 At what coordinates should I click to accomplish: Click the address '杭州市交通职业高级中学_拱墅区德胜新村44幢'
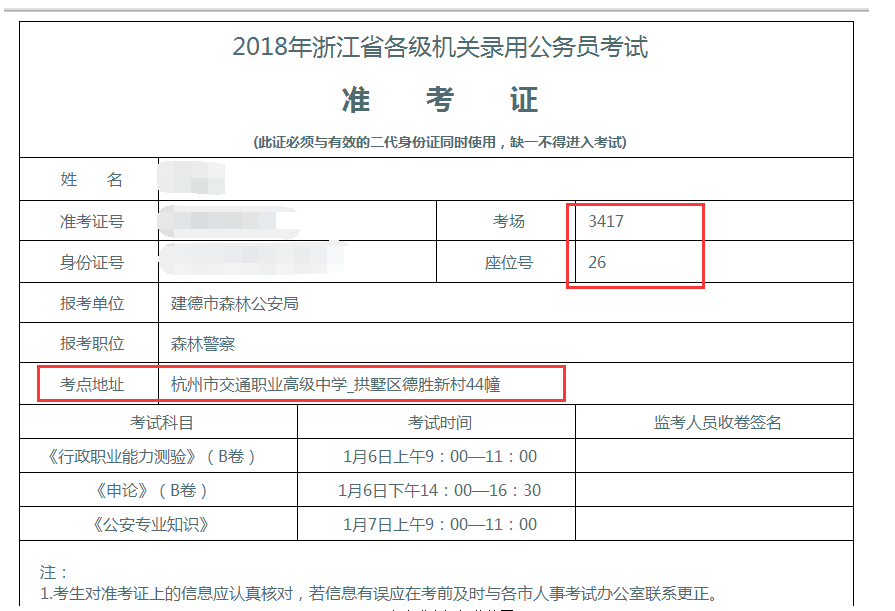point(336,384)
